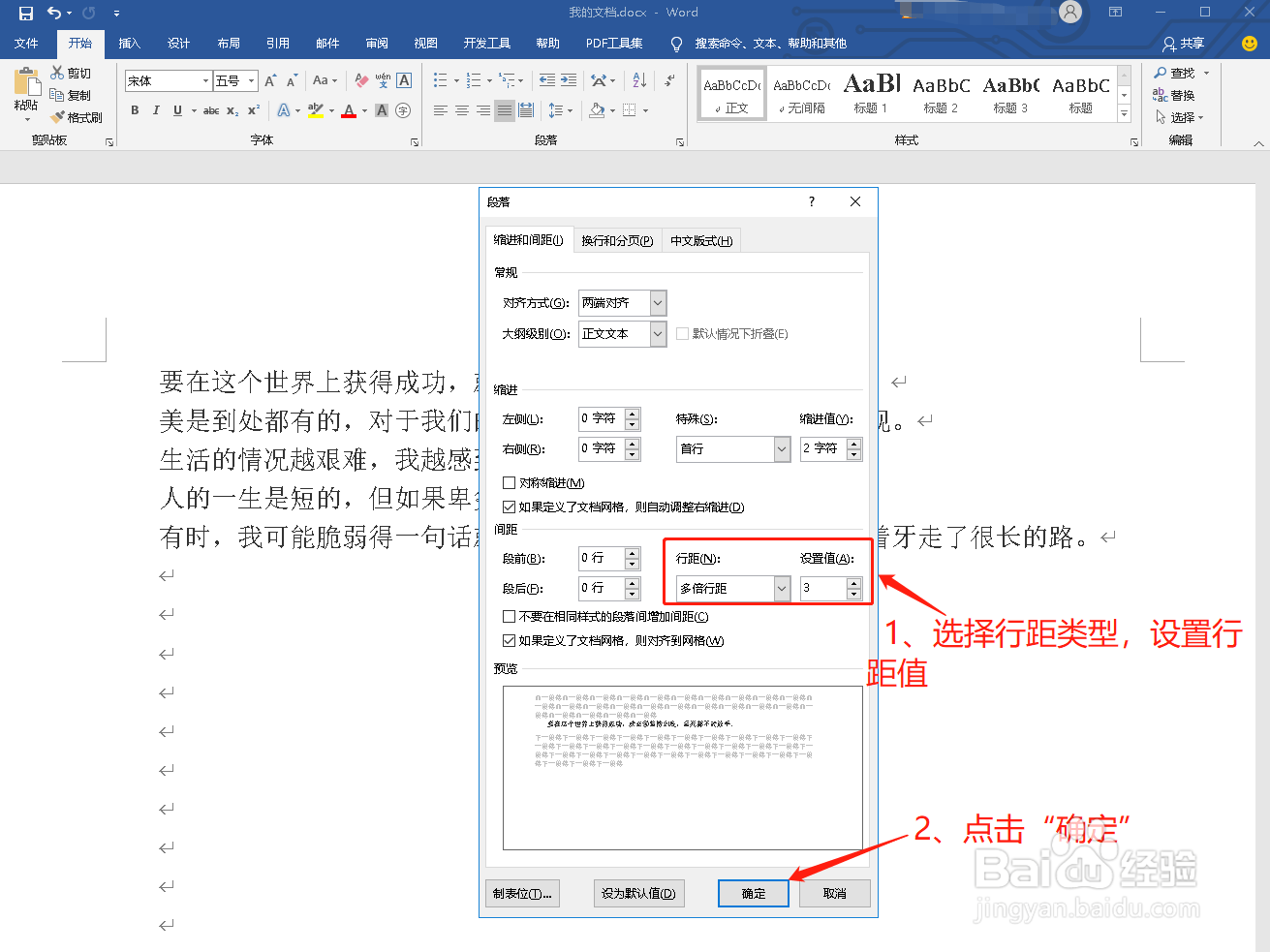Uncheck 如果定义了文档网格，则对齐到网格 checkbox
The width and height of the screenshot is (1270, 952).
coord(509,640)
